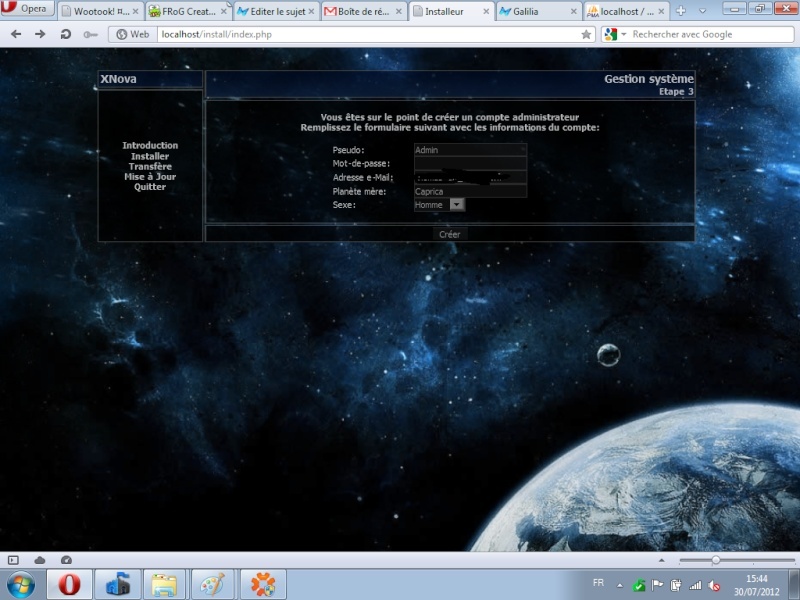Open the Opera menu button
This screenshot has width=800, height=600.
coord(27,8)
